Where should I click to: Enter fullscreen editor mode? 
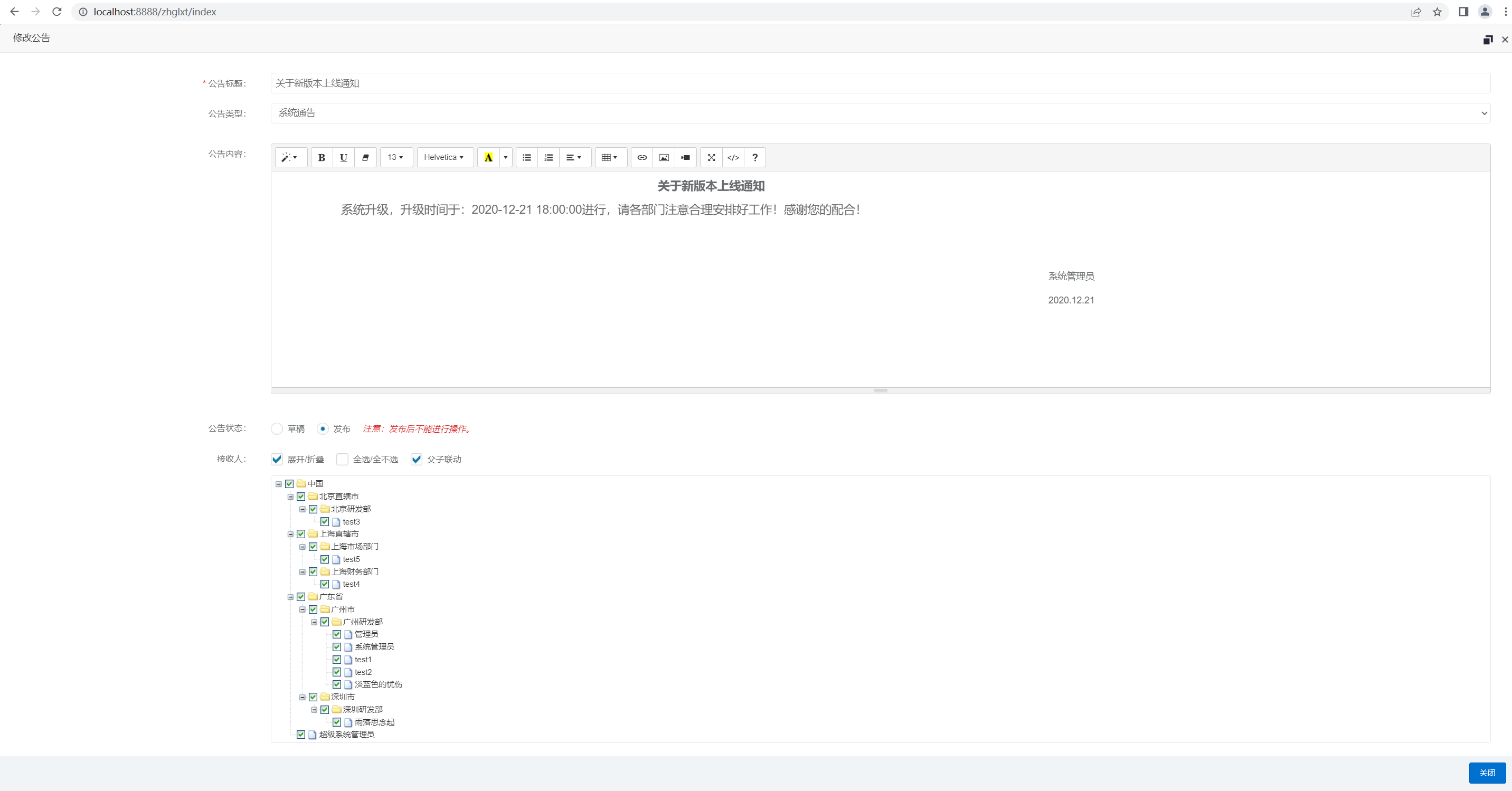(711, 157)
